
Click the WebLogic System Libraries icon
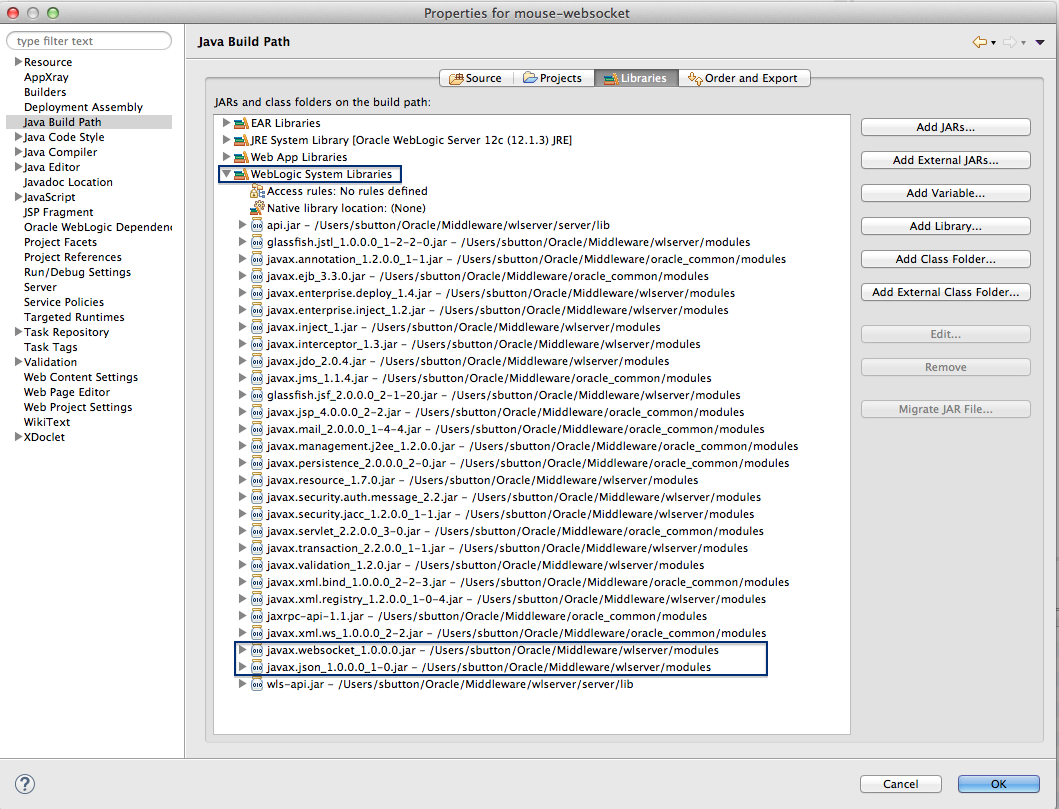[x=241, y=174]
